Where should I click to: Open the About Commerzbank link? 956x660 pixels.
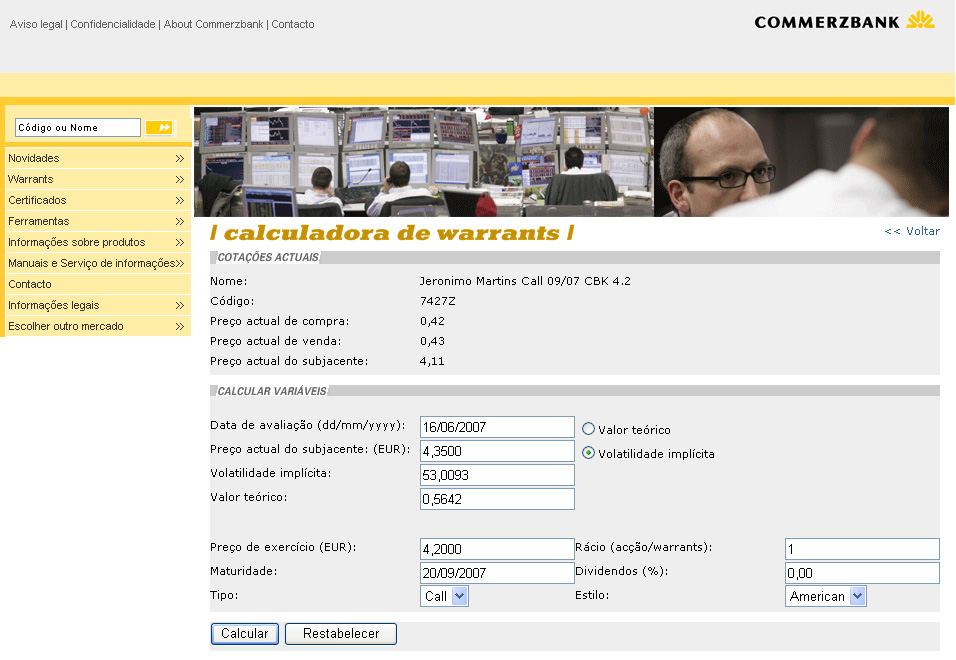point(213,24)
